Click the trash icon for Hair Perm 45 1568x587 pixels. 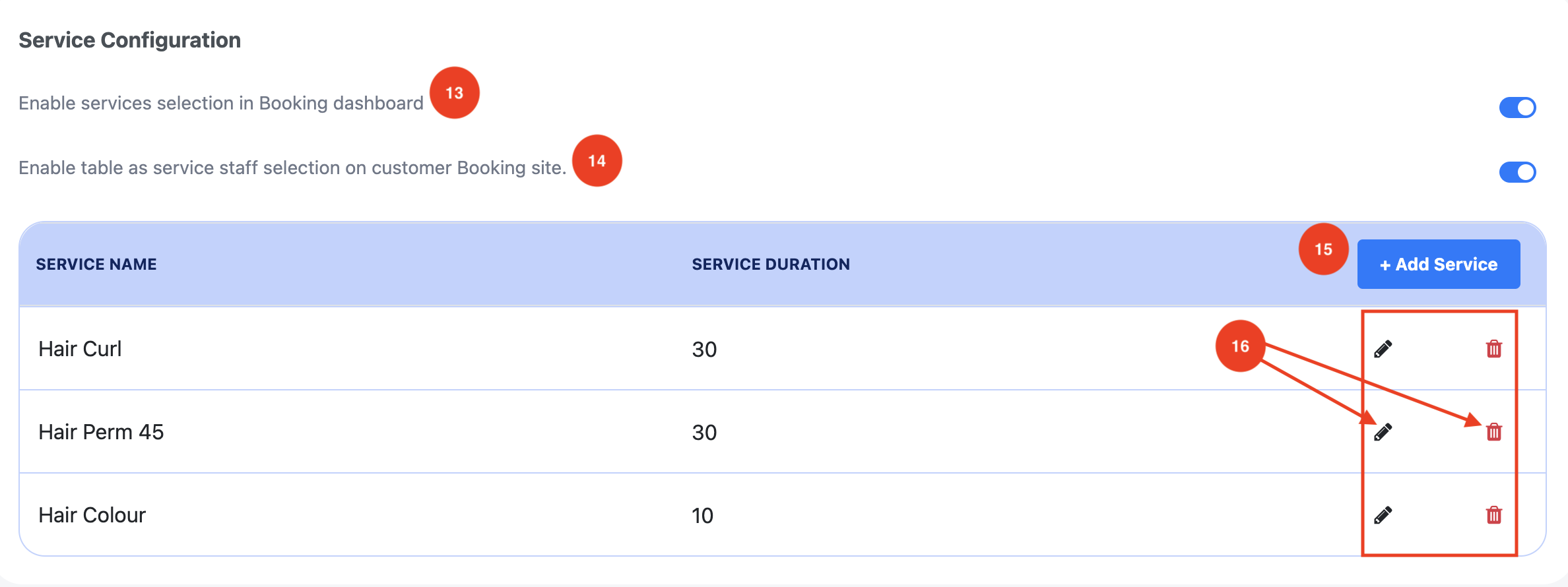click(1494, 432)
